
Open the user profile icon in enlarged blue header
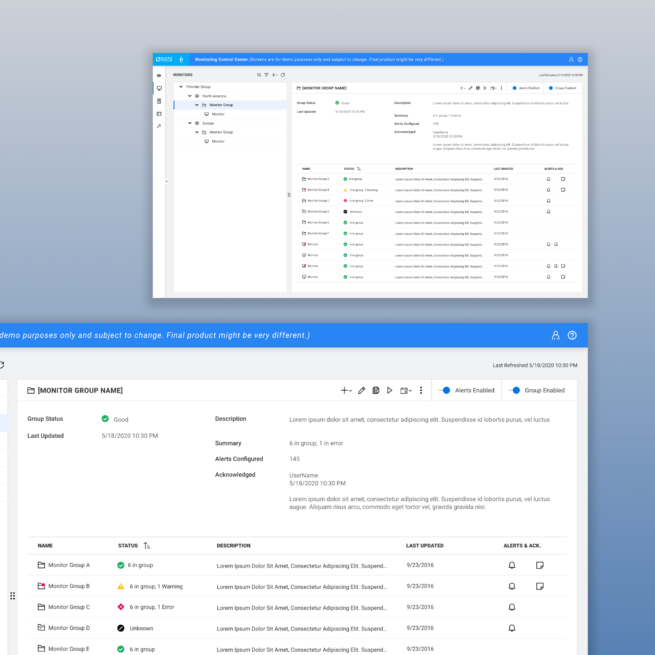556,335
